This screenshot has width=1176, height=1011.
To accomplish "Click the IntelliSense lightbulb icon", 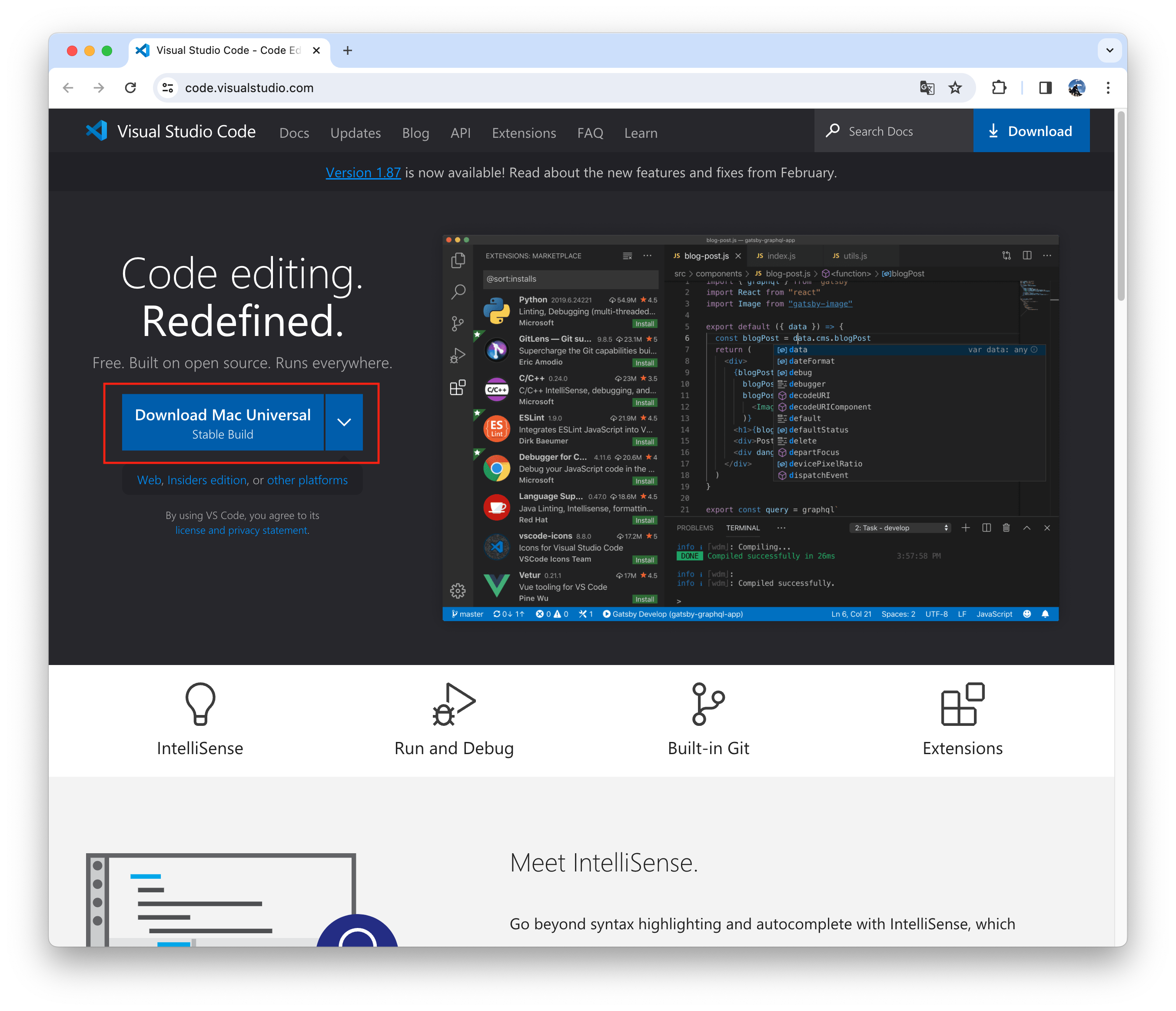I will (x=200, y=704).
